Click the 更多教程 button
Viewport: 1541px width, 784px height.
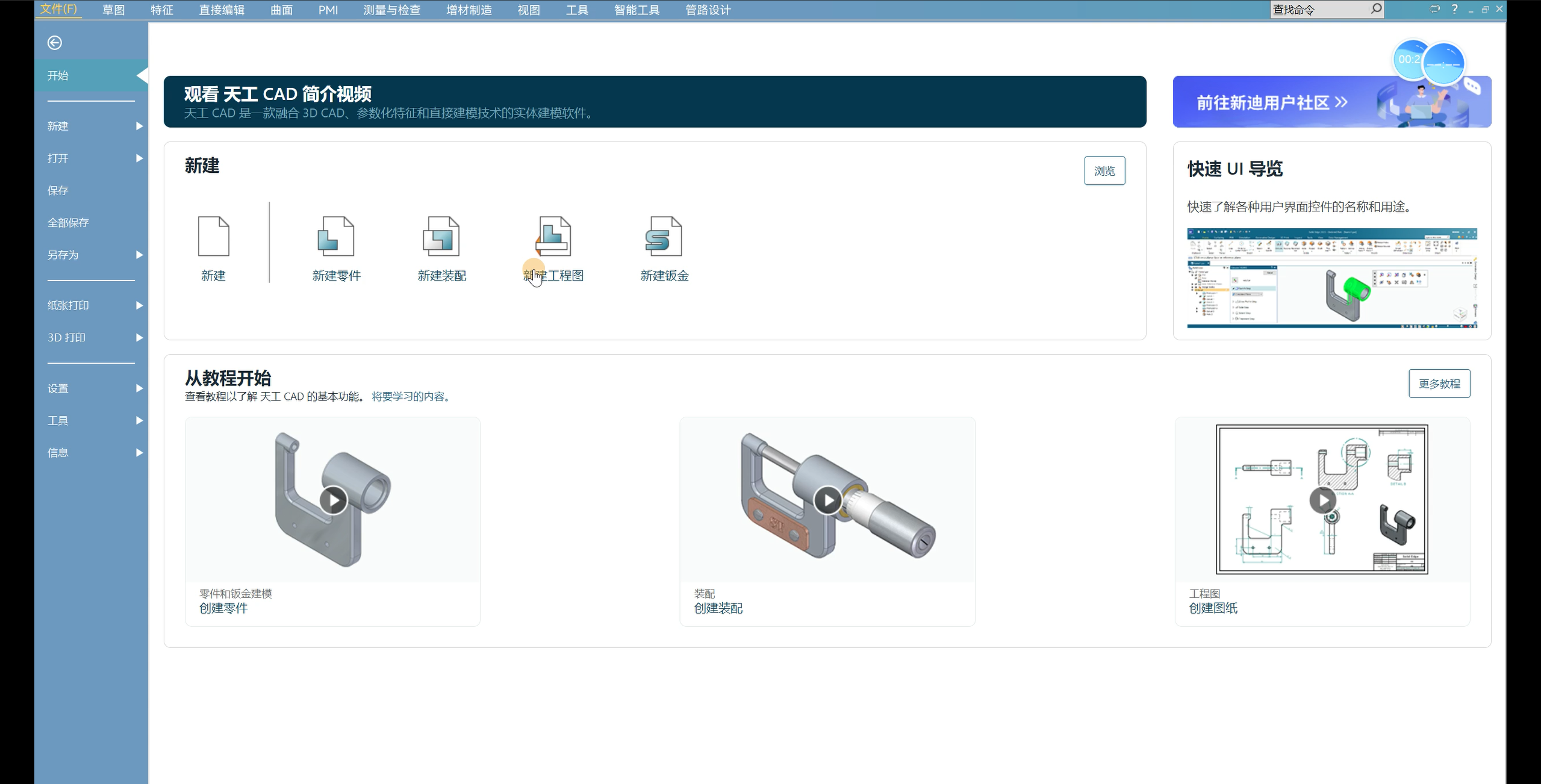coord(1439,384)
